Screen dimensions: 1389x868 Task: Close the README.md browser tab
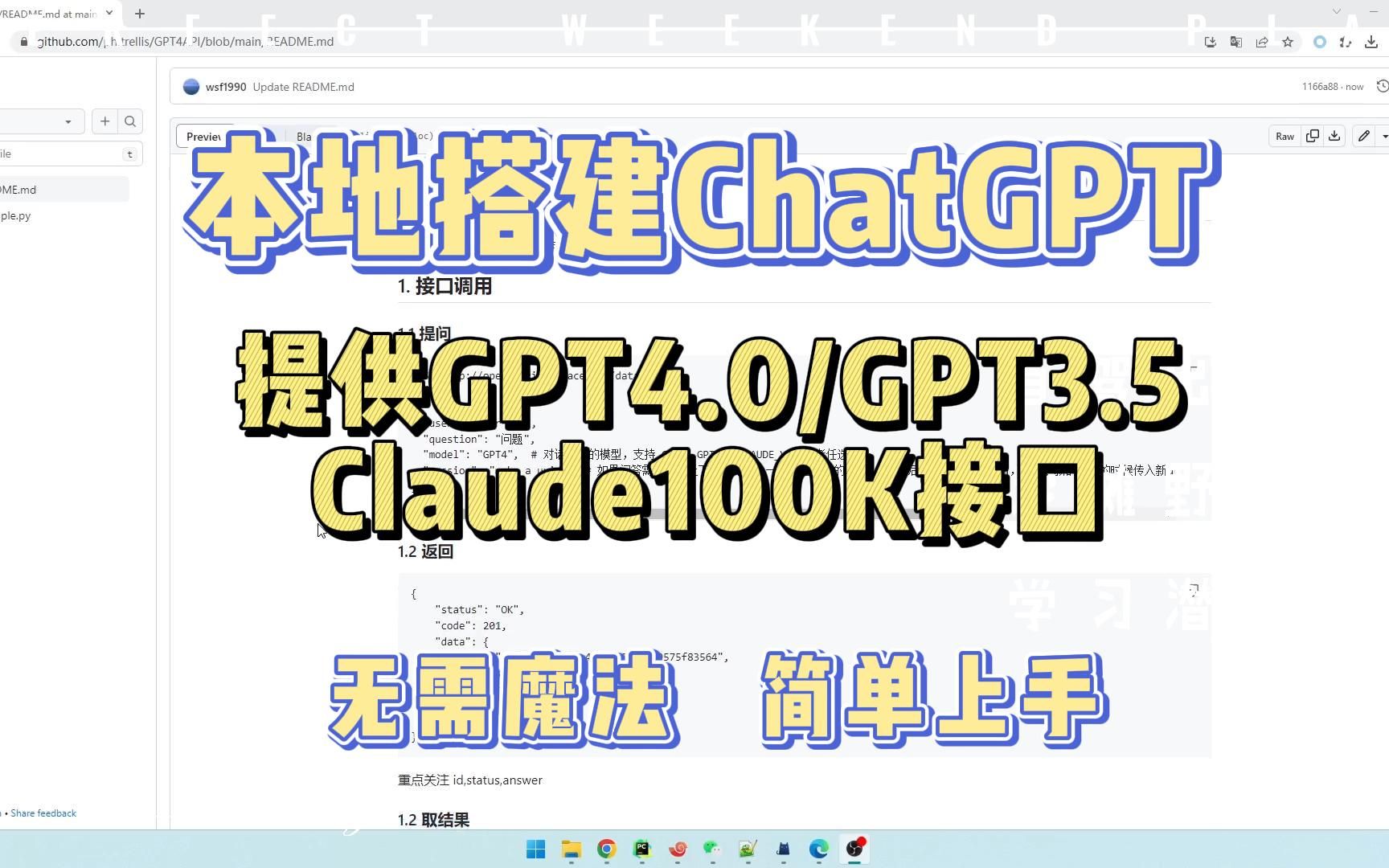(x=109, y=13)
